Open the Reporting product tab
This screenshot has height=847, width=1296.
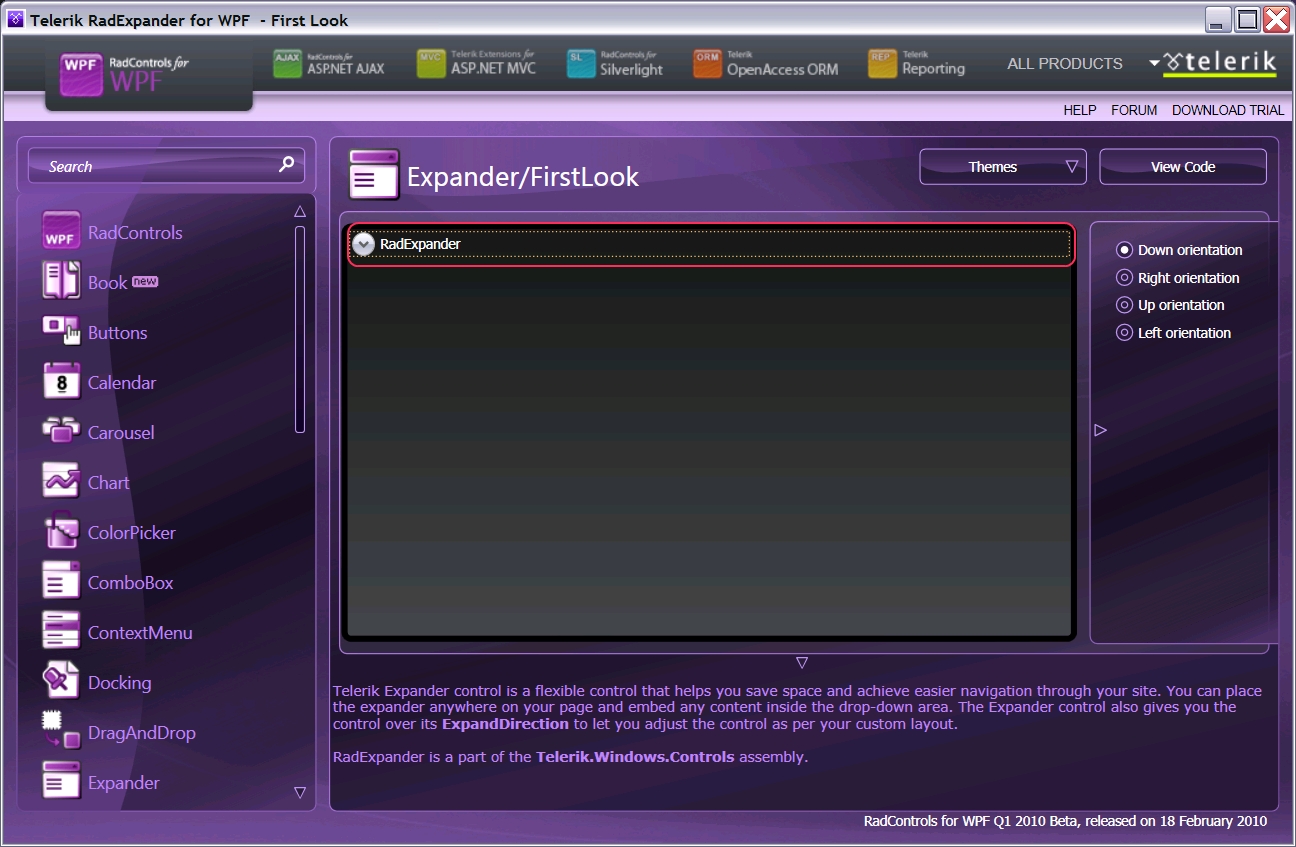click(x=917, y=63)
